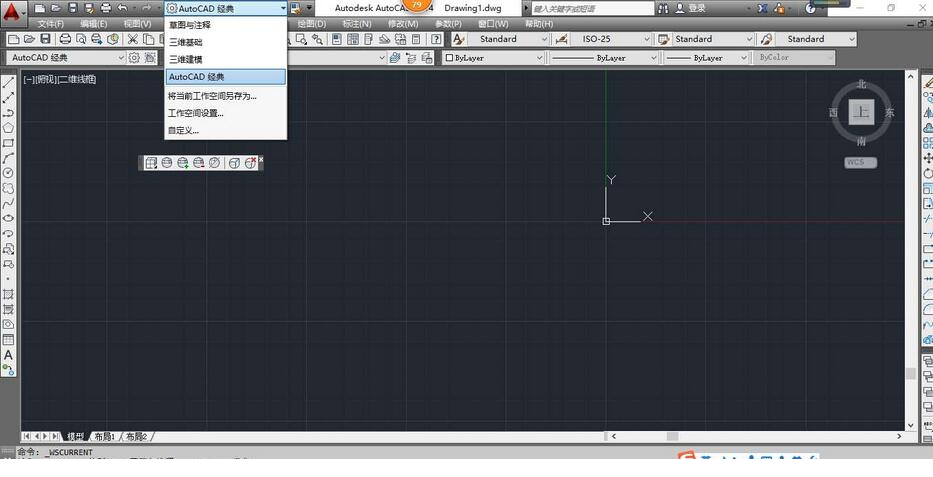Viewport: 933px width, 477px height.
Task: Click the Text Style icon
Action: point(458,39)
